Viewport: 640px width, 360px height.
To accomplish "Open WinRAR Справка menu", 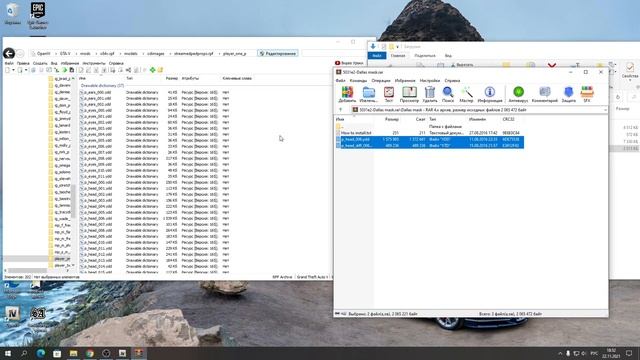I will pos(452,80).
